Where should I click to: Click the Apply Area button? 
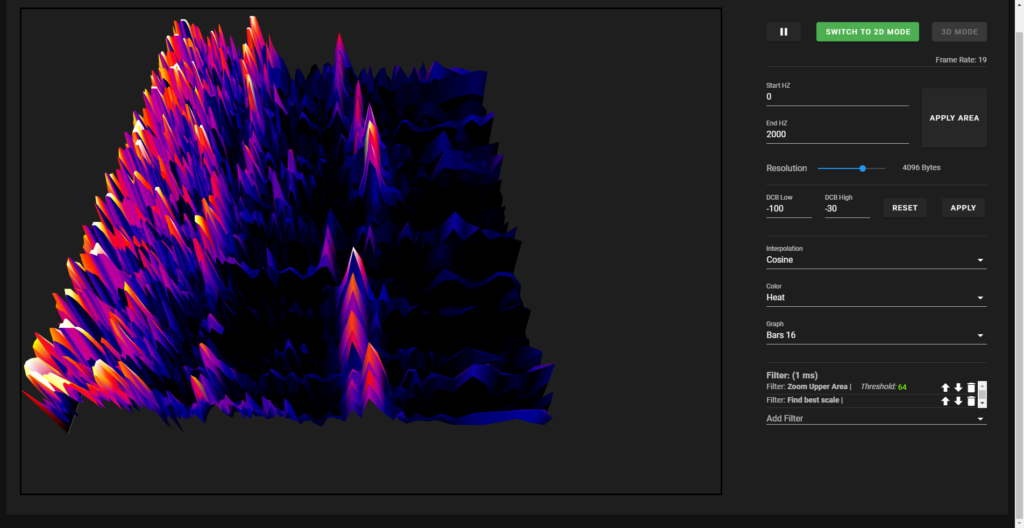[954, 118]
